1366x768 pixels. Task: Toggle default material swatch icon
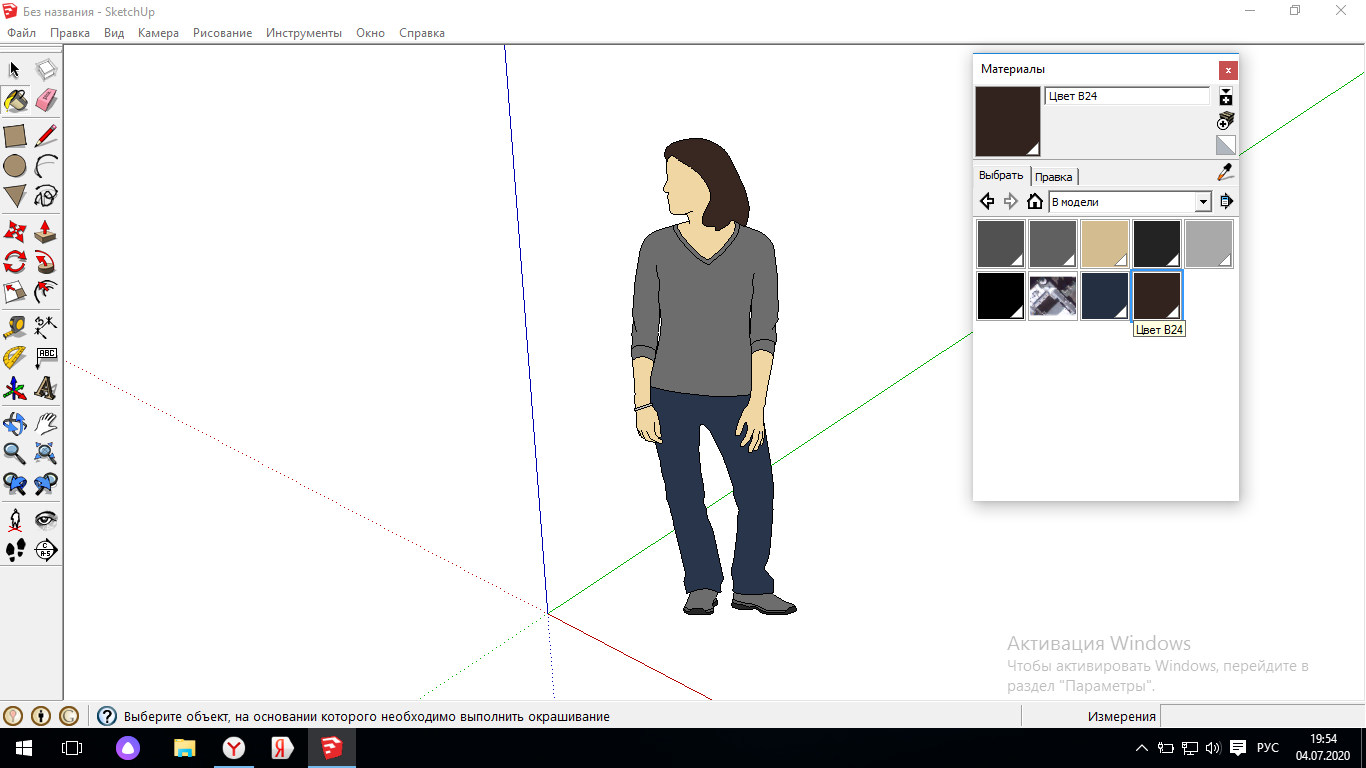(x=1226, y=145)
